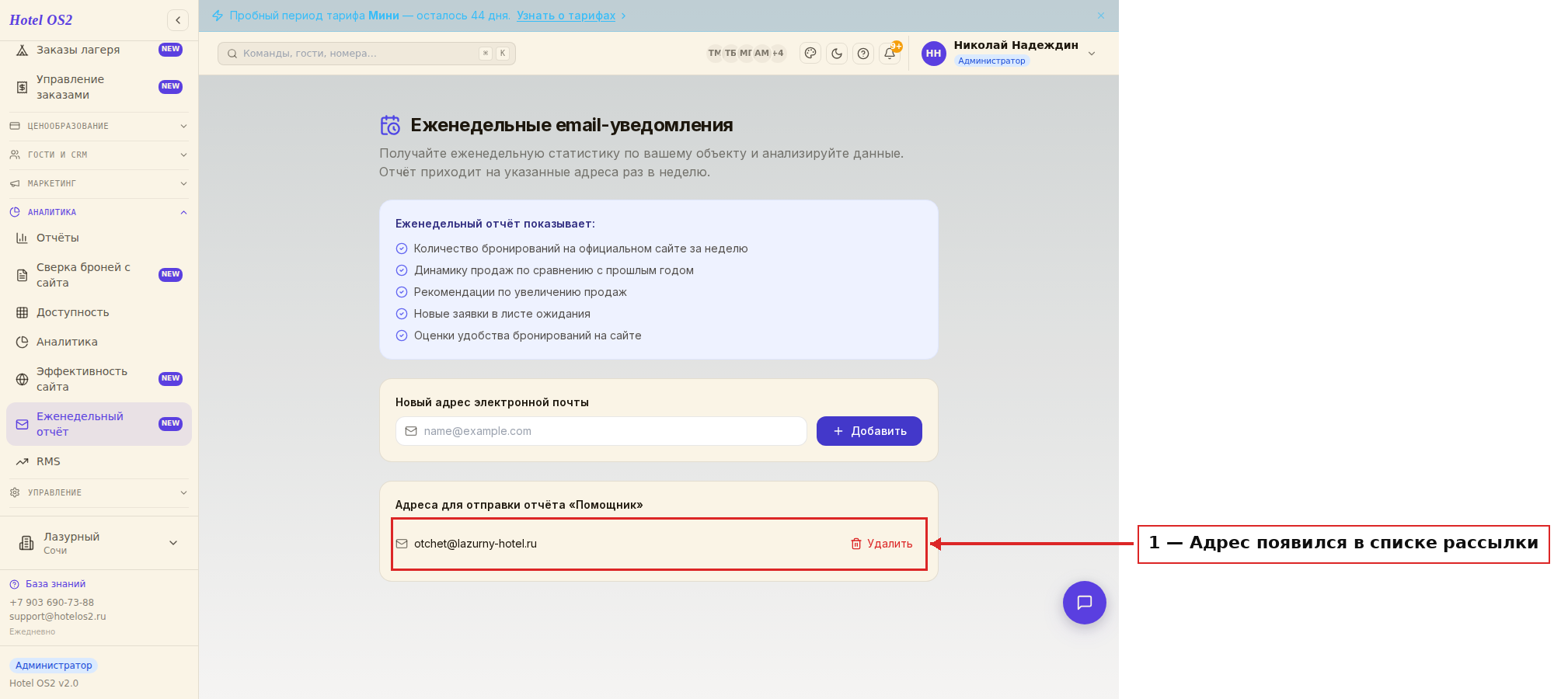Click the +4 more users avatar

(x=778, y=54)
